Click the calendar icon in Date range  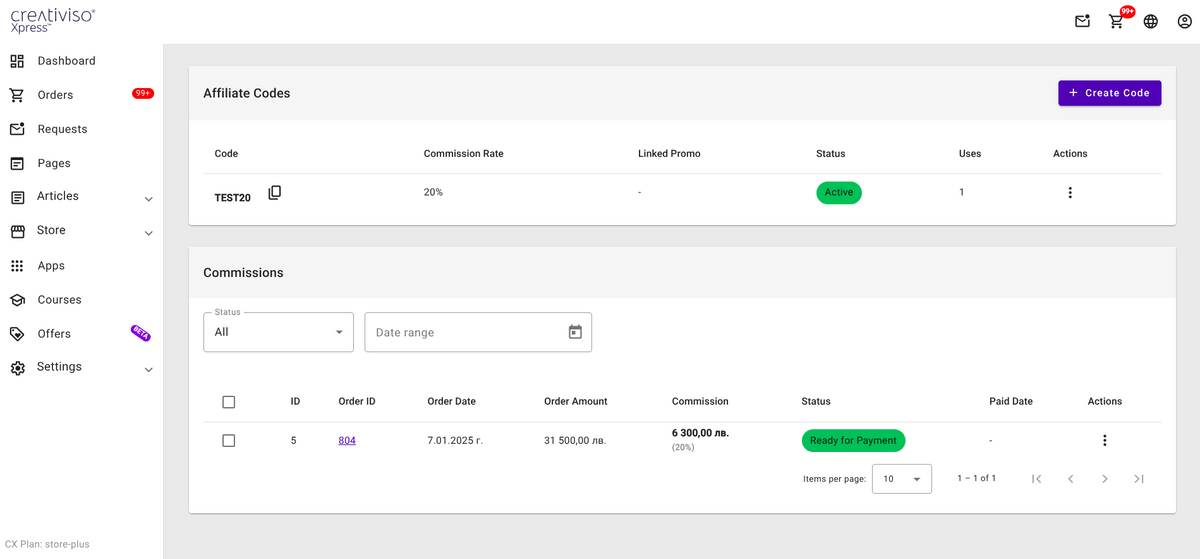(x=575, y=332)
